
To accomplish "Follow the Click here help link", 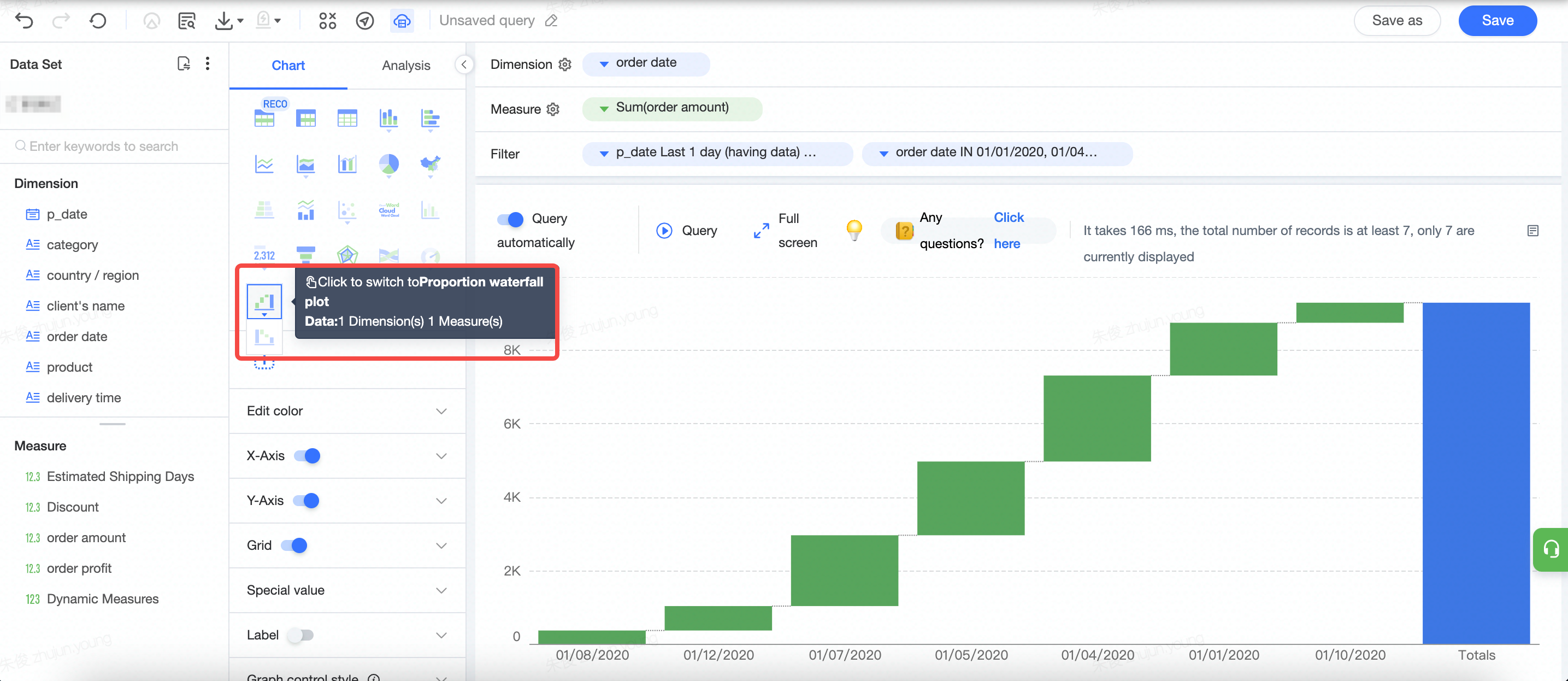I will tap(1009, 230).
